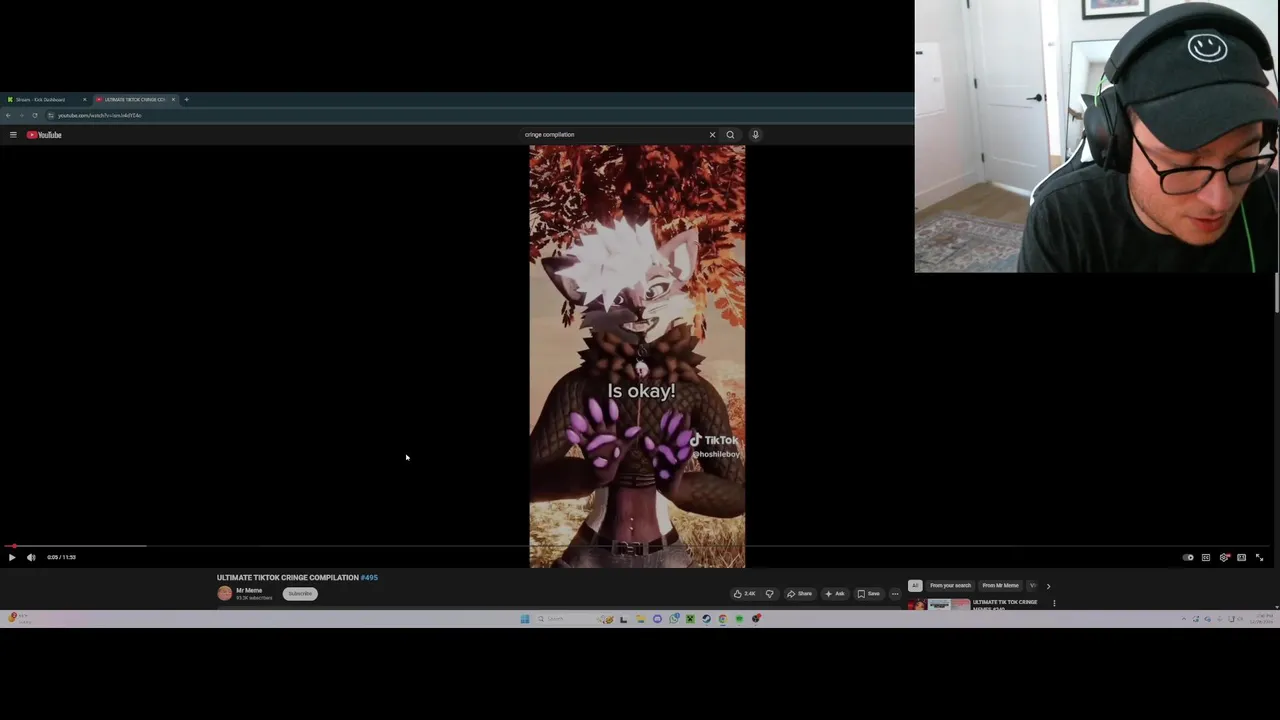Click the video frame to toggle playback

pos(637,356)
